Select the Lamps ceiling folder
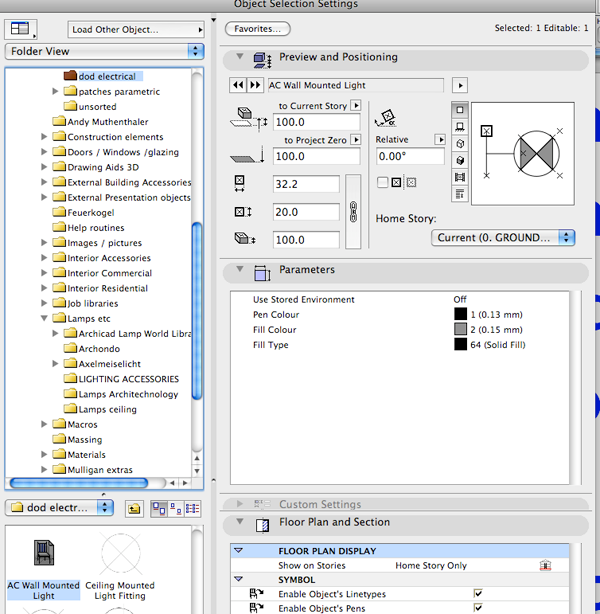Screen dimensions: 600x614 pos(107,409)
